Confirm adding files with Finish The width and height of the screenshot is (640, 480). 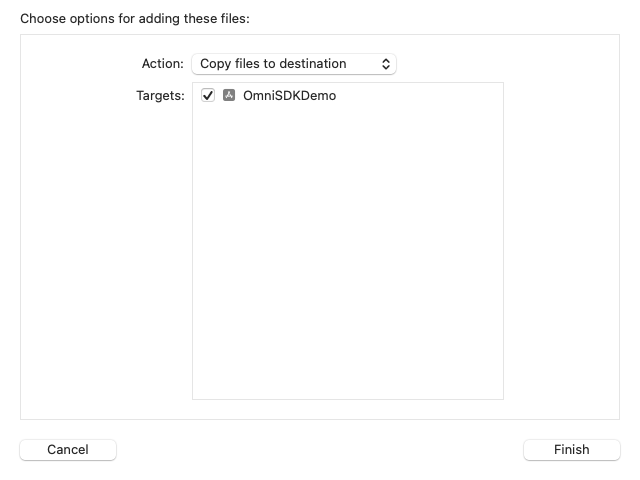[572, 450]
